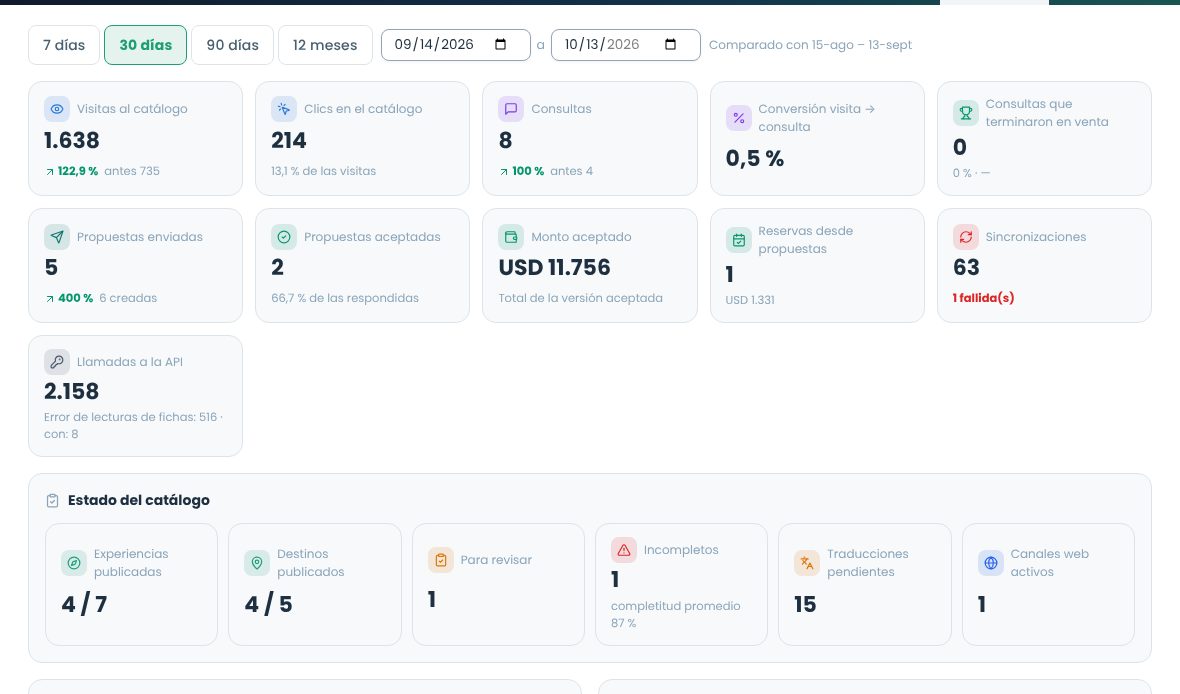This screenshot has height=694, width=1180.
Task: Click the refresh icon for Sincronizaciones
Action: click(x=966, y=237)
